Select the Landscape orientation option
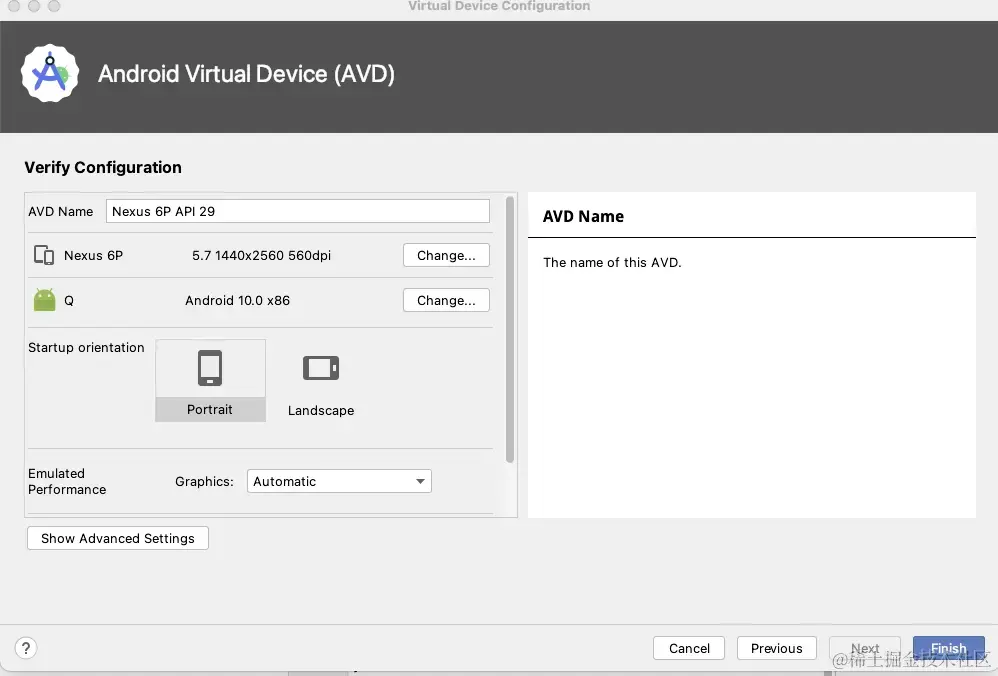 321,384
